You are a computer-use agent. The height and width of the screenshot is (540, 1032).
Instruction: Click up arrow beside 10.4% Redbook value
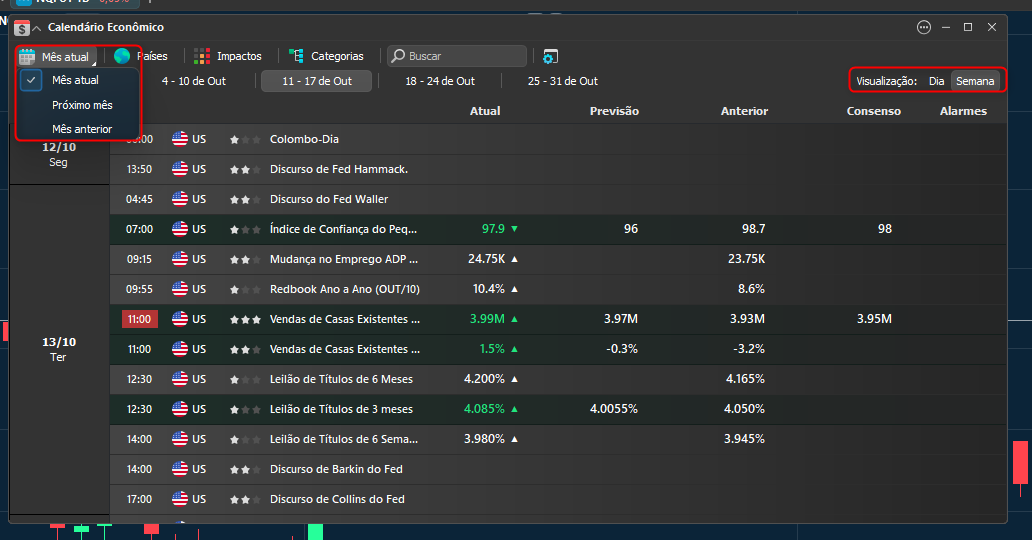pyautogui.click(x=515, y=289)
